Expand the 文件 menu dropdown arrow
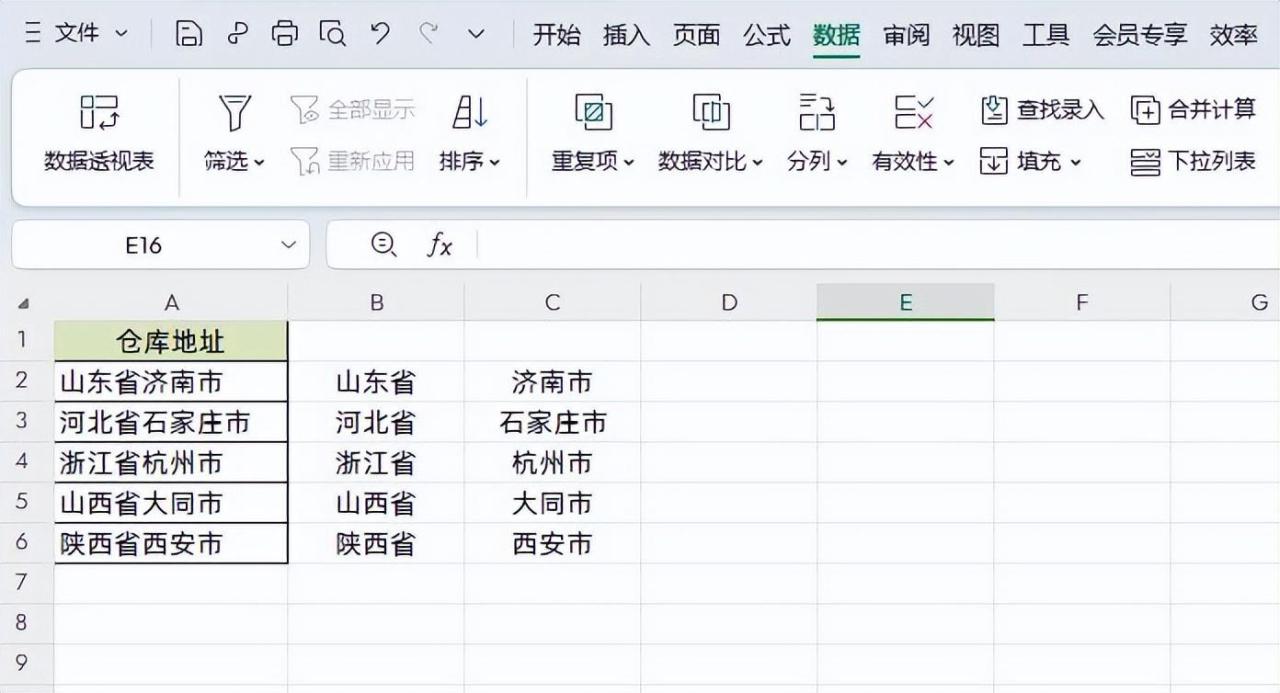This screenshot has width=1280, height=693. [122, 34]
